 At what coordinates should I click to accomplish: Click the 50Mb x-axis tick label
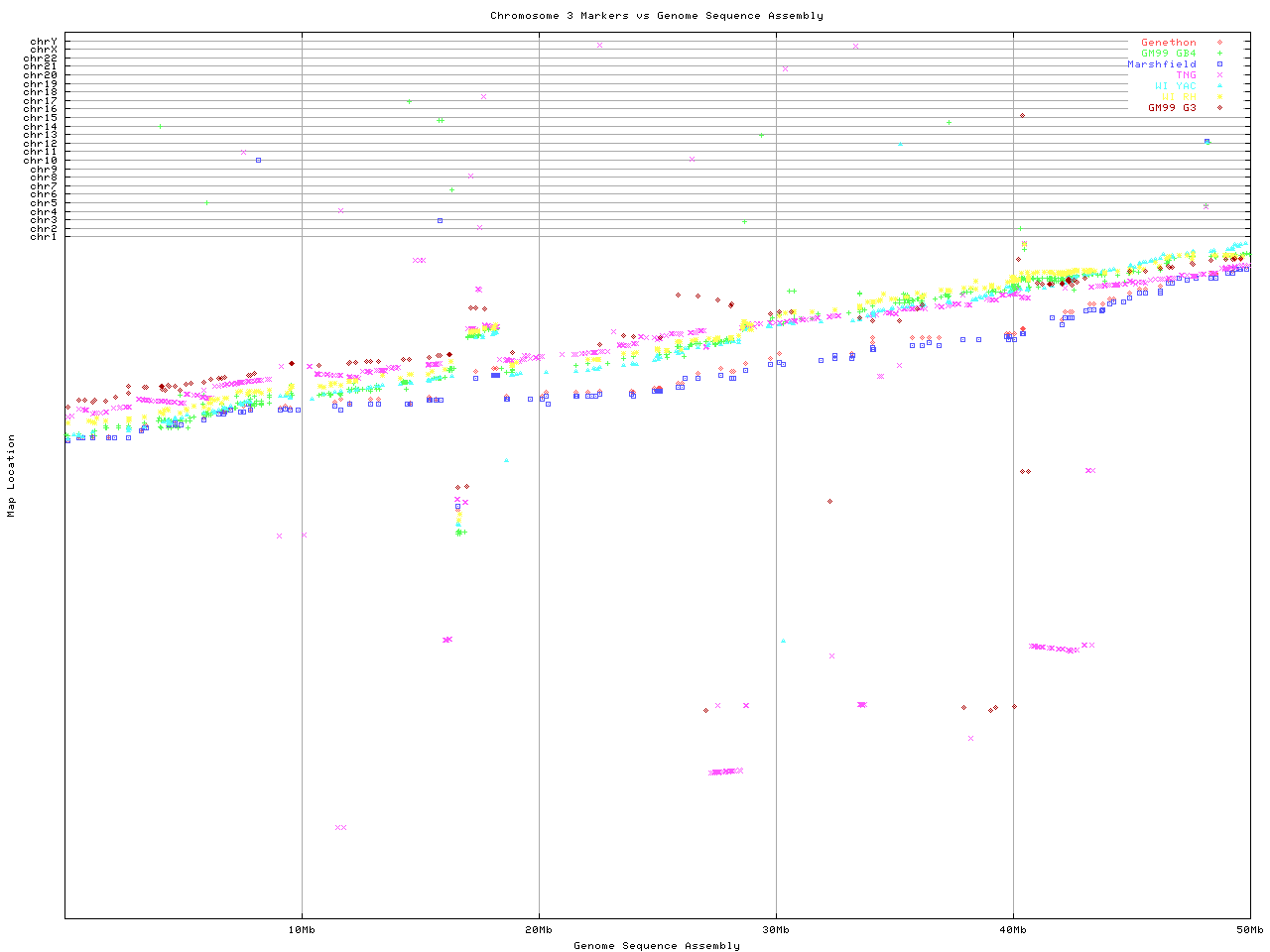click(x=1249, y=930)
